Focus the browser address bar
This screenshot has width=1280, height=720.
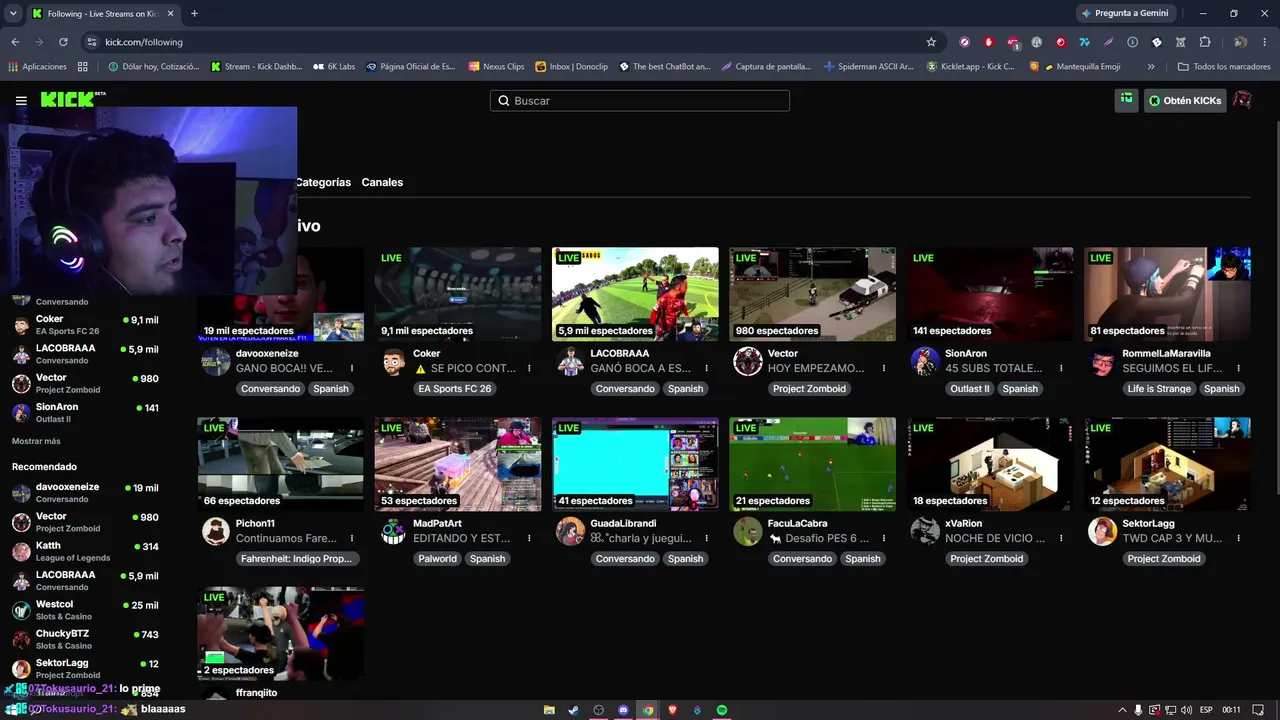click(x=510, y=42)
